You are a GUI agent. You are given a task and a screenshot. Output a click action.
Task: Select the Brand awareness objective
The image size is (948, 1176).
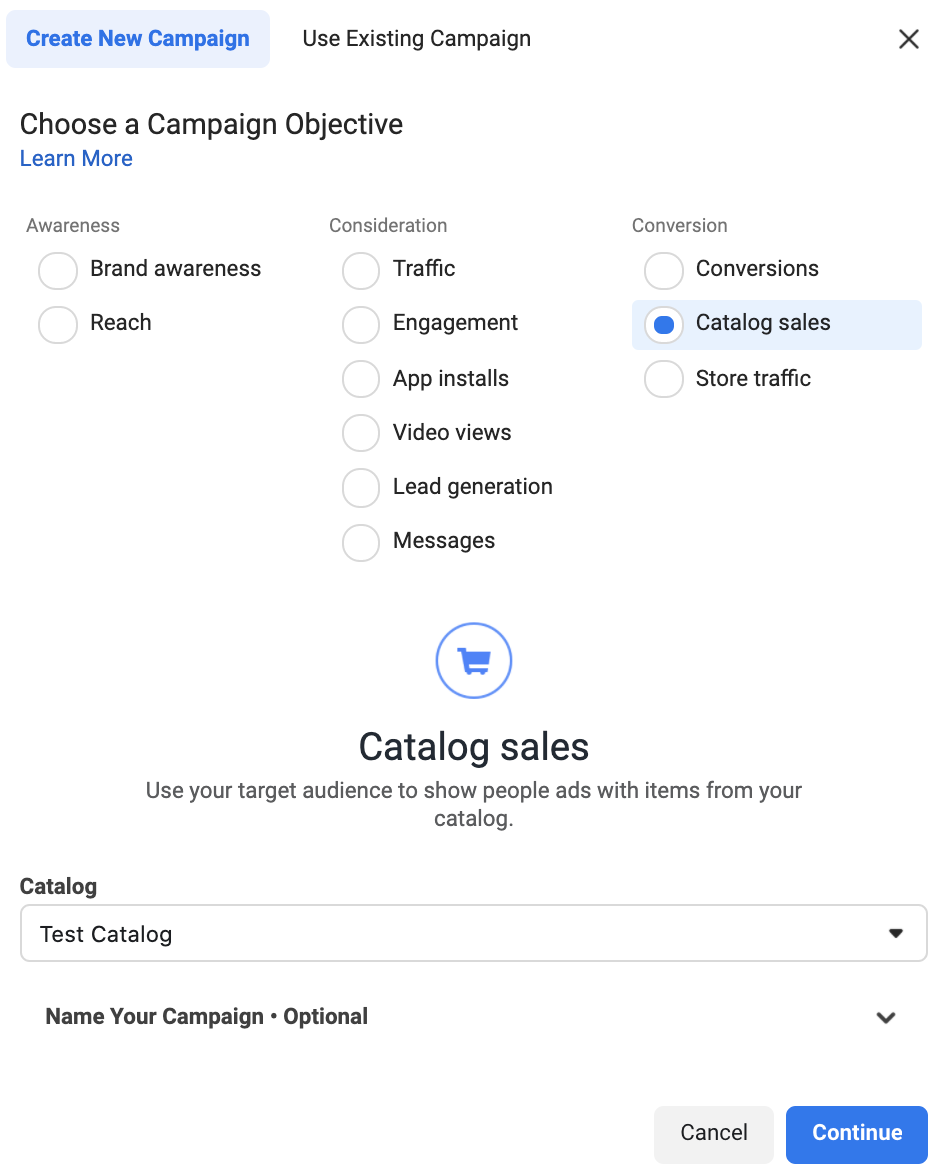(x=58, y=270)
